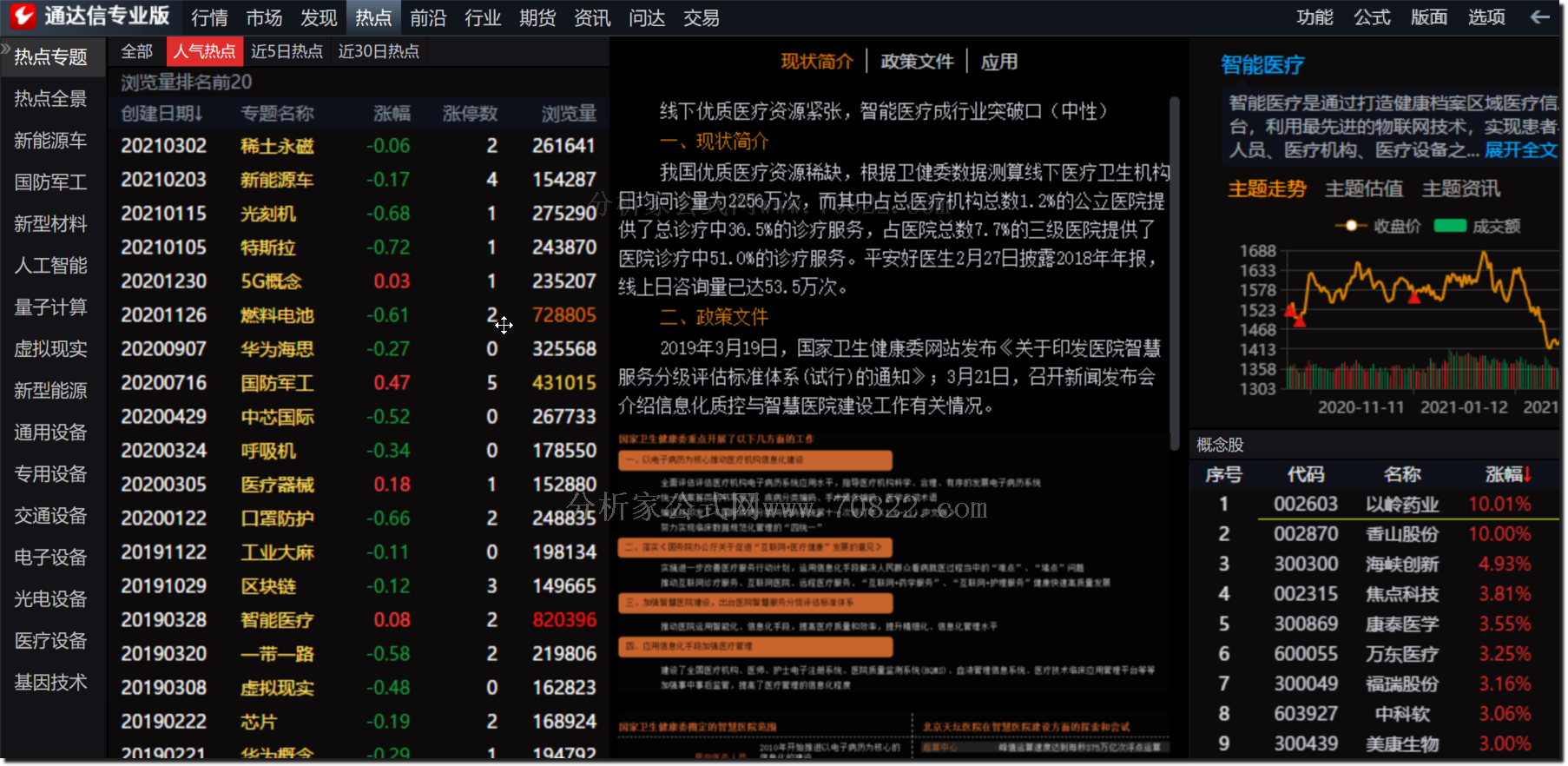Viewport: 1568px width, 766px height.
Task: Open stock 603927 中科软
Action: point(1376,714)
